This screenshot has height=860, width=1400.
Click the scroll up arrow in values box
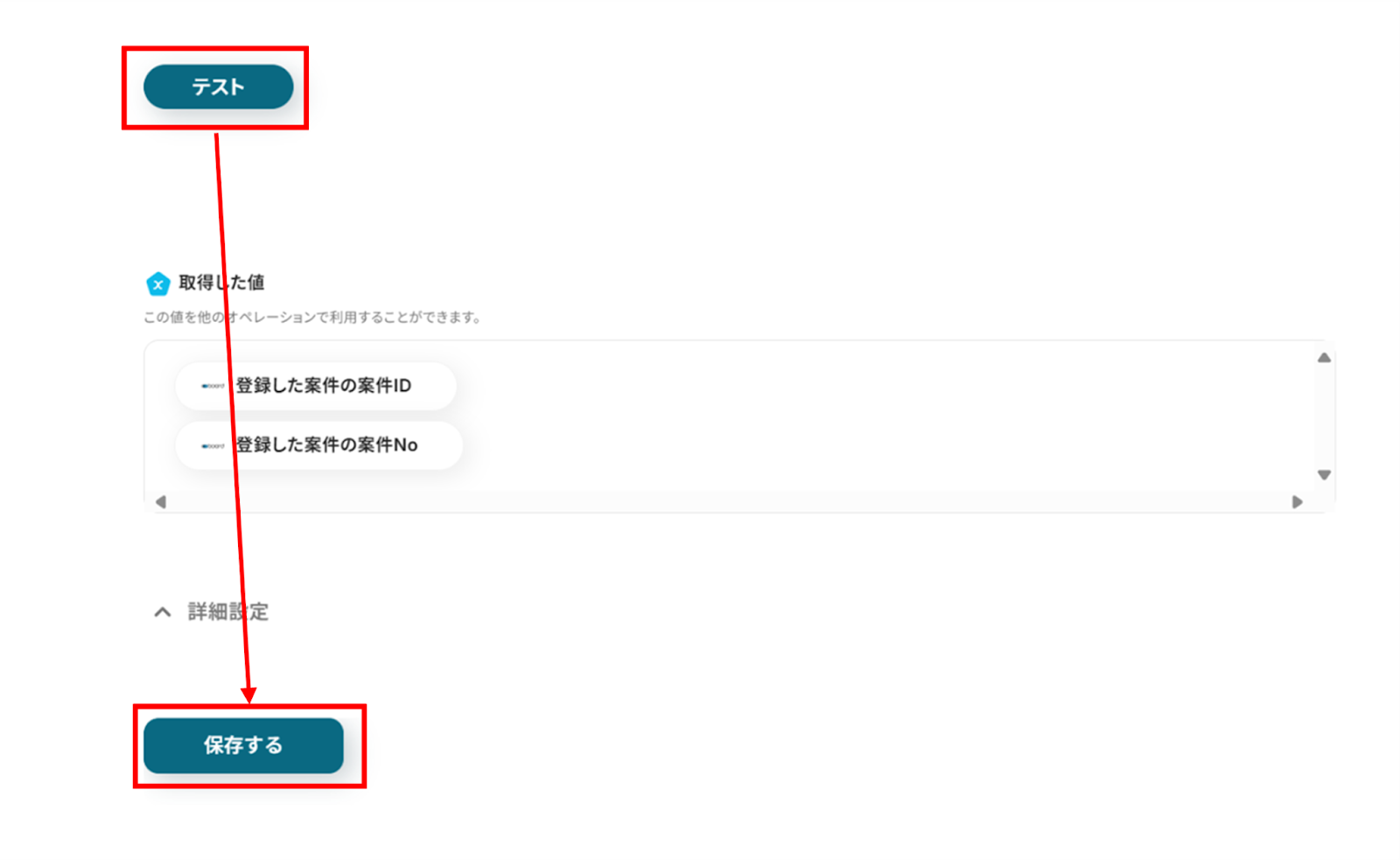click(1324, 358)
